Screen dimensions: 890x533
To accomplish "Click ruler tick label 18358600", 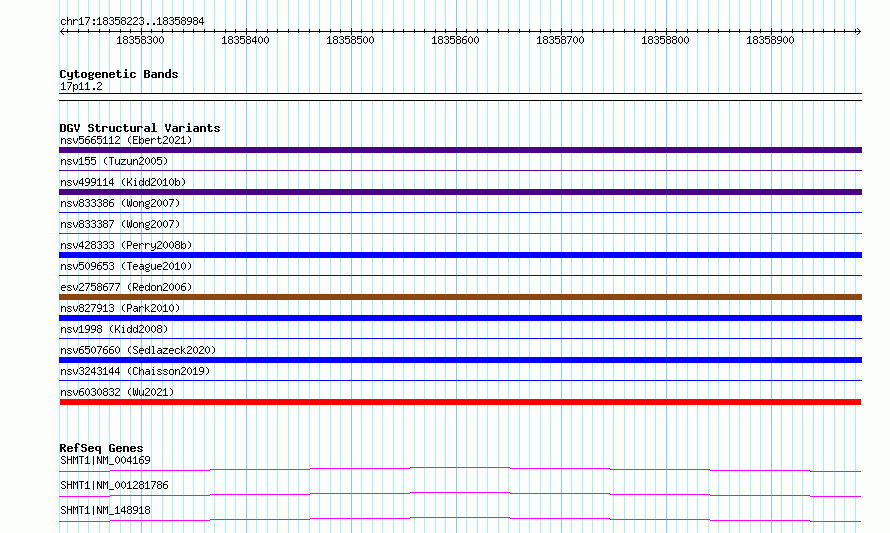I will click(455, 40).
